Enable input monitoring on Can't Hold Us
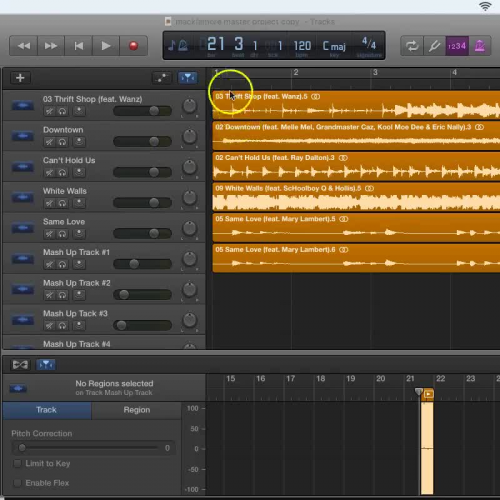 [x=79, y=172]
